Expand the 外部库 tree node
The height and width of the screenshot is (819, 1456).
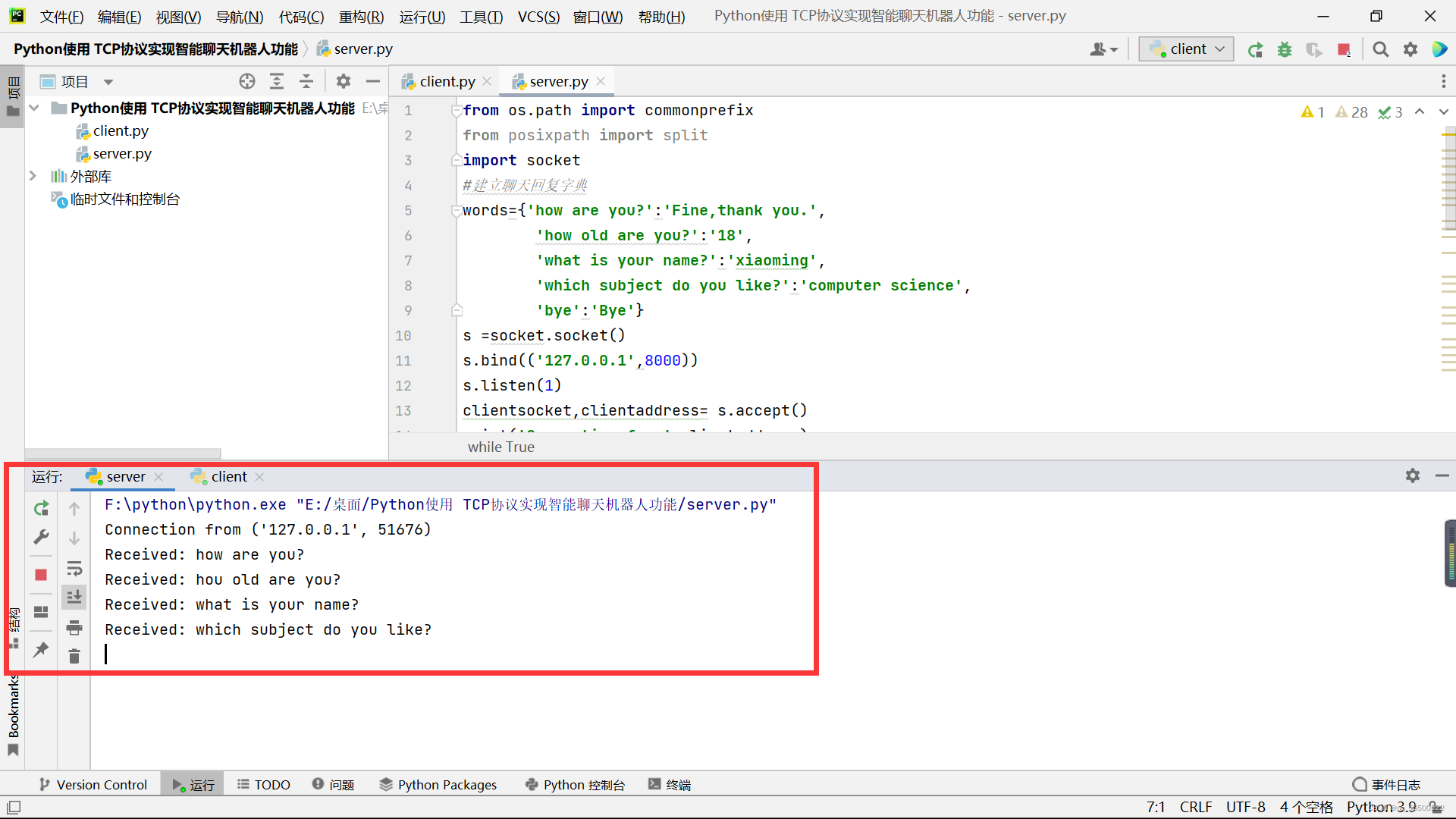[x=33, y=176]
